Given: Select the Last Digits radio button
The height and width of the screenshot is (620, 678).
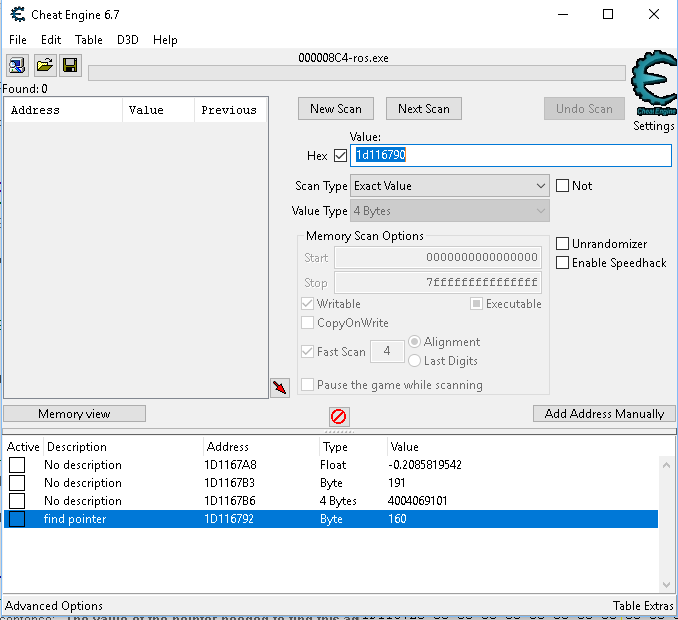Looking at the screenshot, I should tap(414, 361).
